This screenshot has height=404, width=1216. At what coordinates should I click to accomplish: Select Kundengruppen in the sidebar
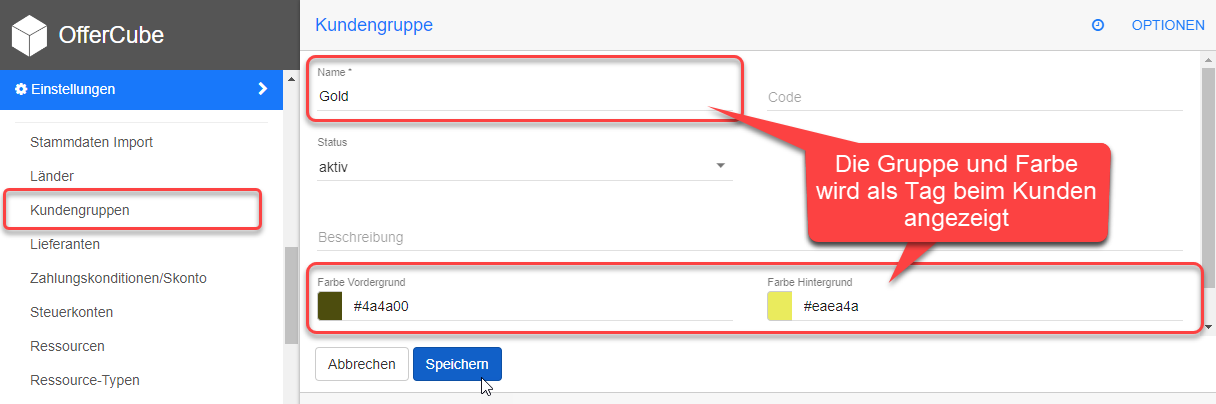[80, 210]
